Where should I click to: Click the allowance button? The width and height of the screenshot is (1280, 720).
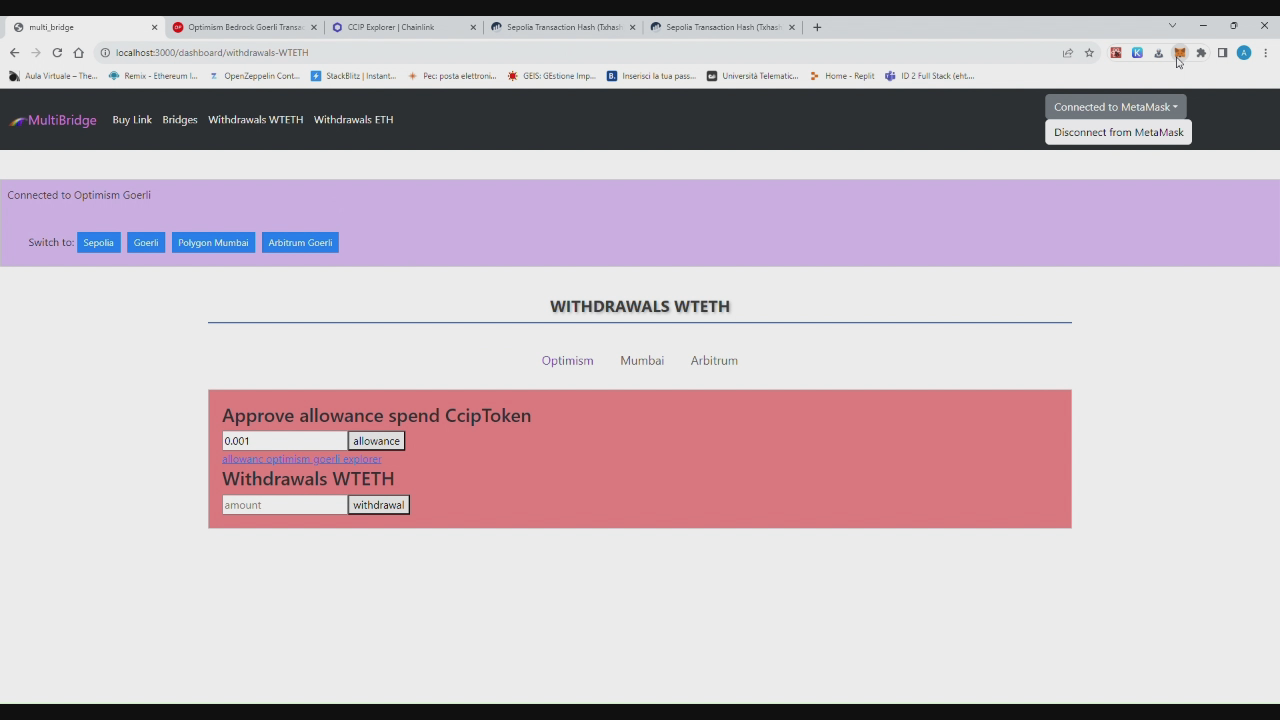click(376, 441)
